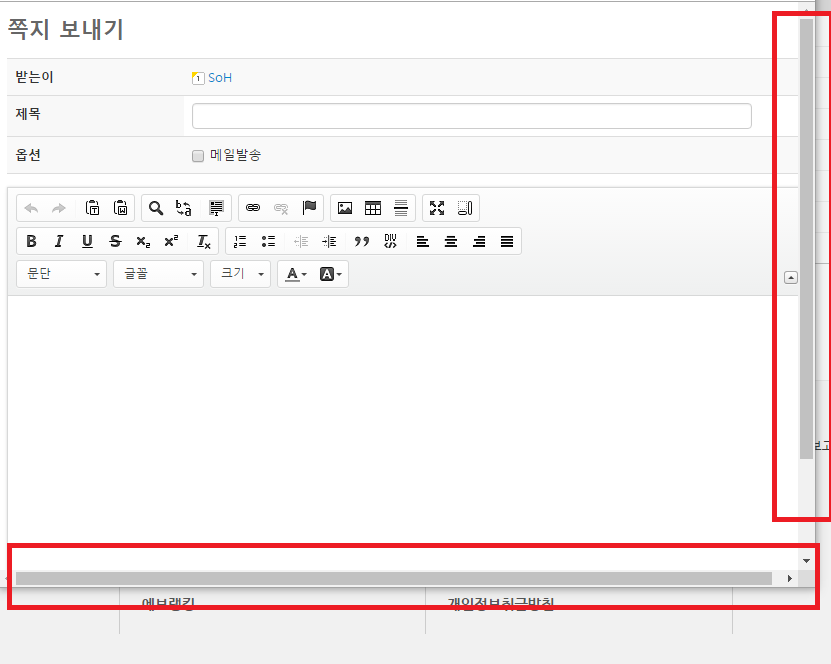Expand the 글꼴 font dropdown
This screenshot has height=664, width=831.
158,274
